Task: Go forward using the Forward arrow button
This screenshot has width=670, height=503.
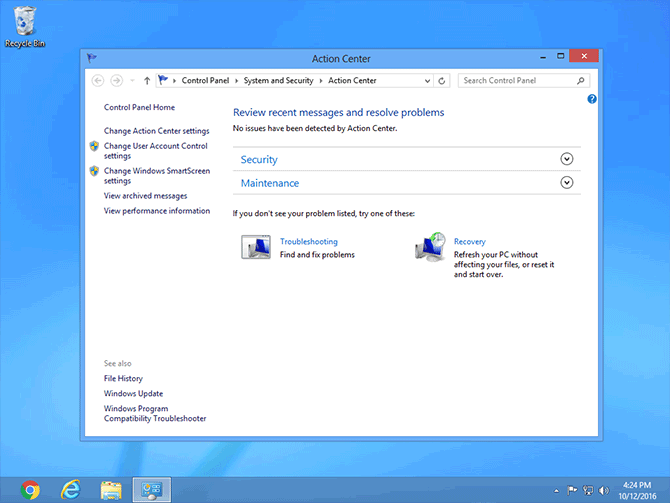Action: (x=117, y=80)
